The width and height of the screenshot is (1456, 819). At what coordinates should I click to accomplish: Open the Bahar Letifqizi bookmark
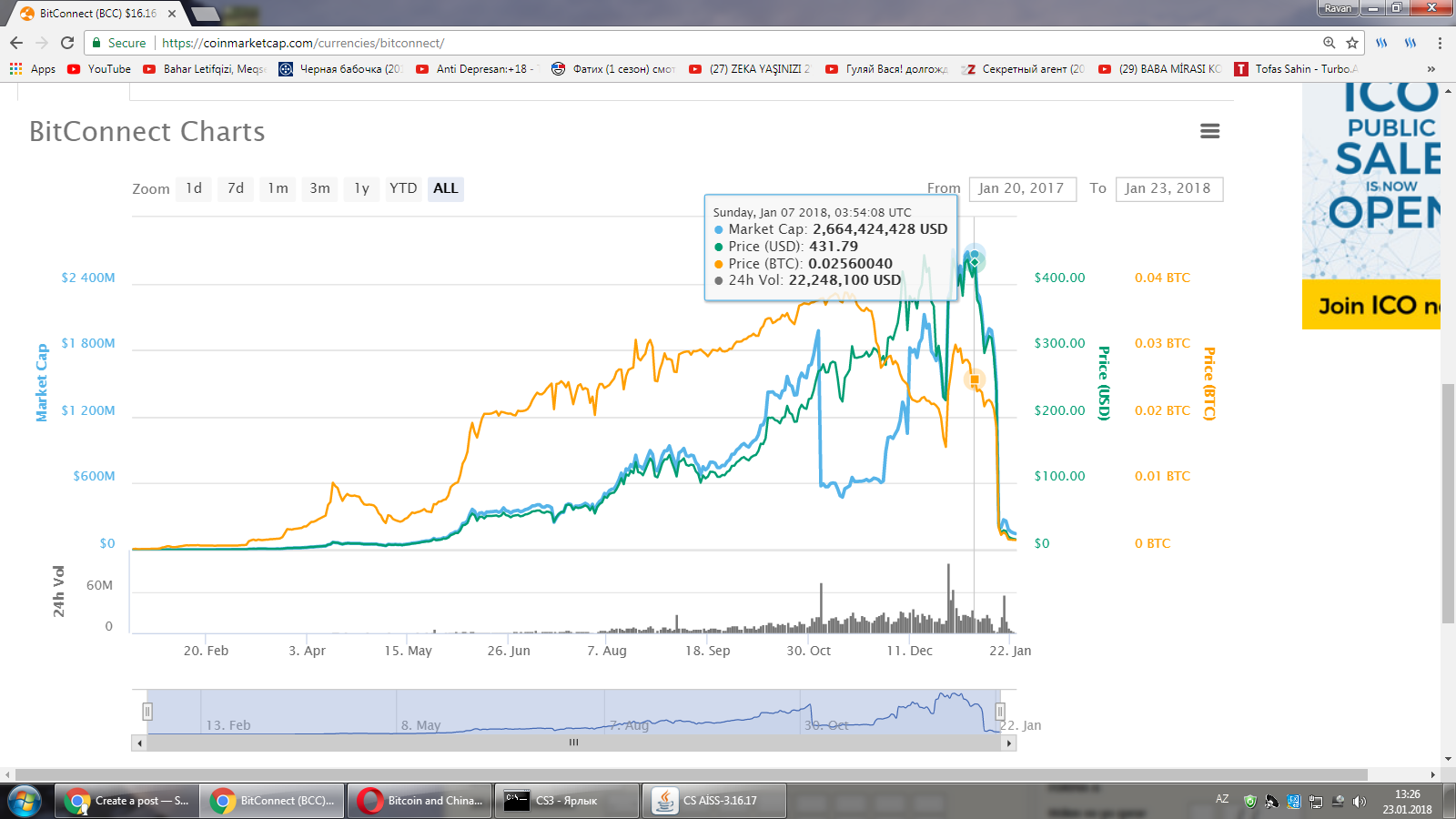pos(204,69)
